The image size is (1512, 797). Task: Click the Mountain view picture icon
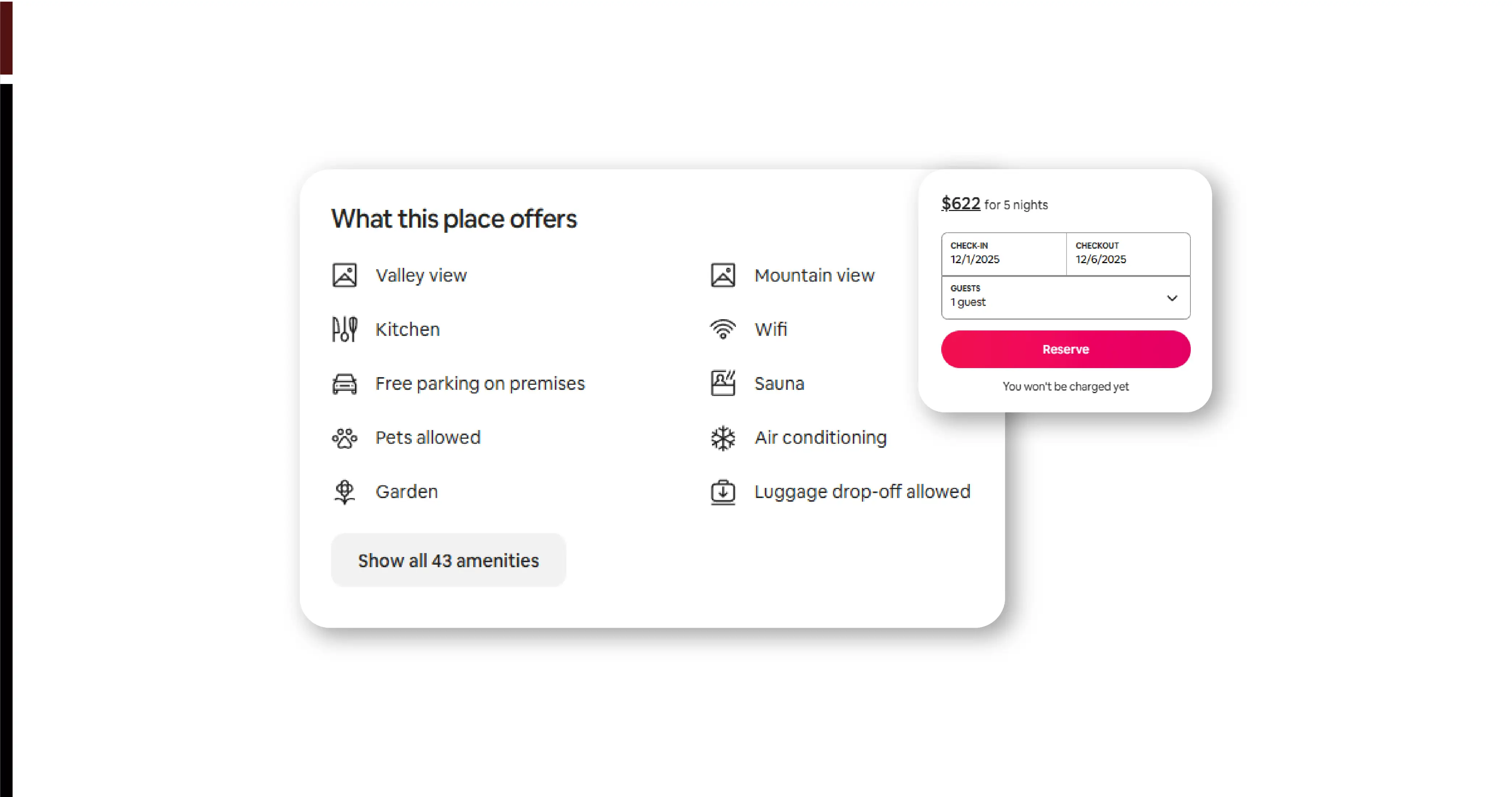[x=723, y=275]
